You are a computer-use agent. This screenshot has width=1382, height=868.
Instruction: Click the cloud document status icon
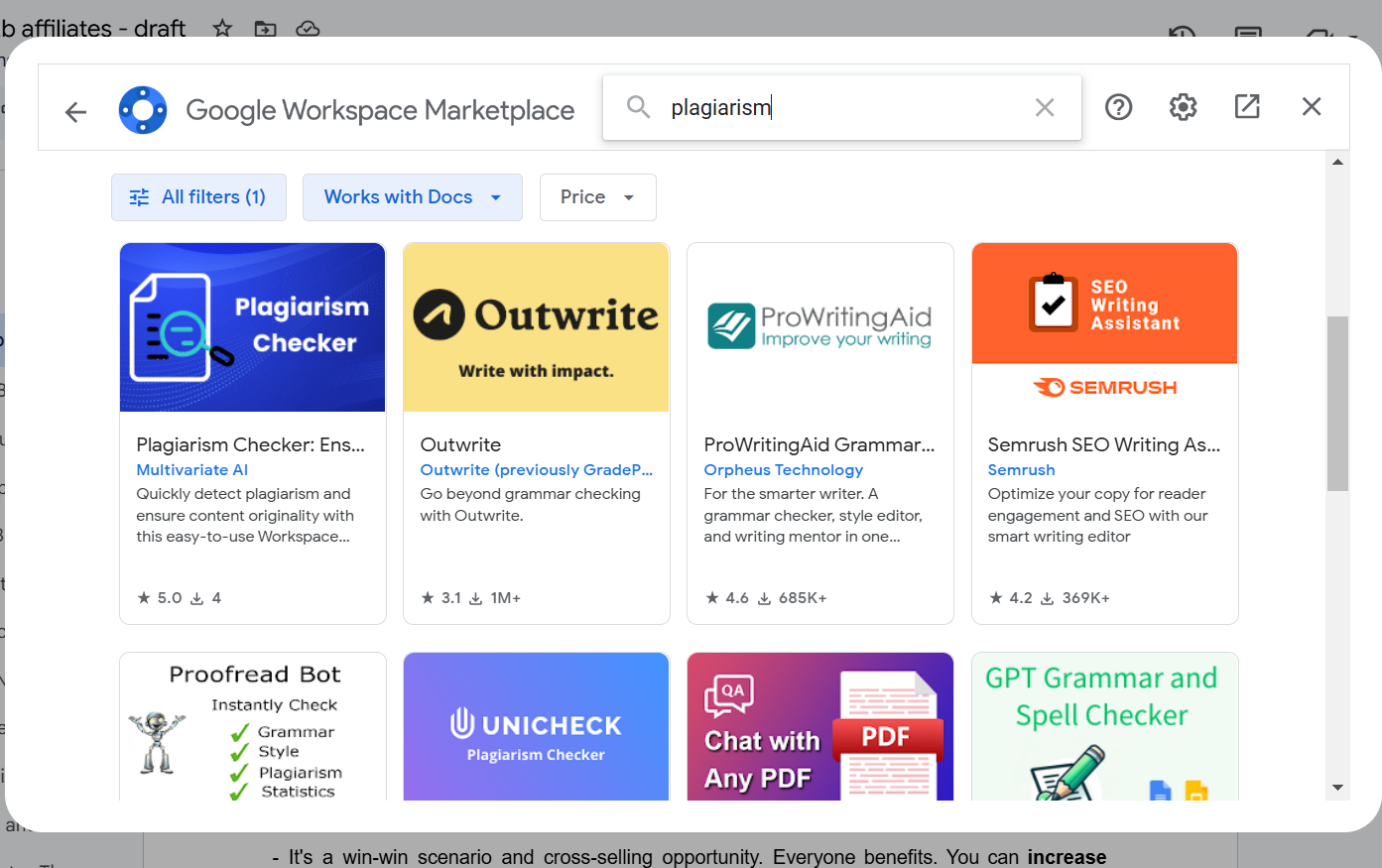pyautogui.click(x=308, y=28)
